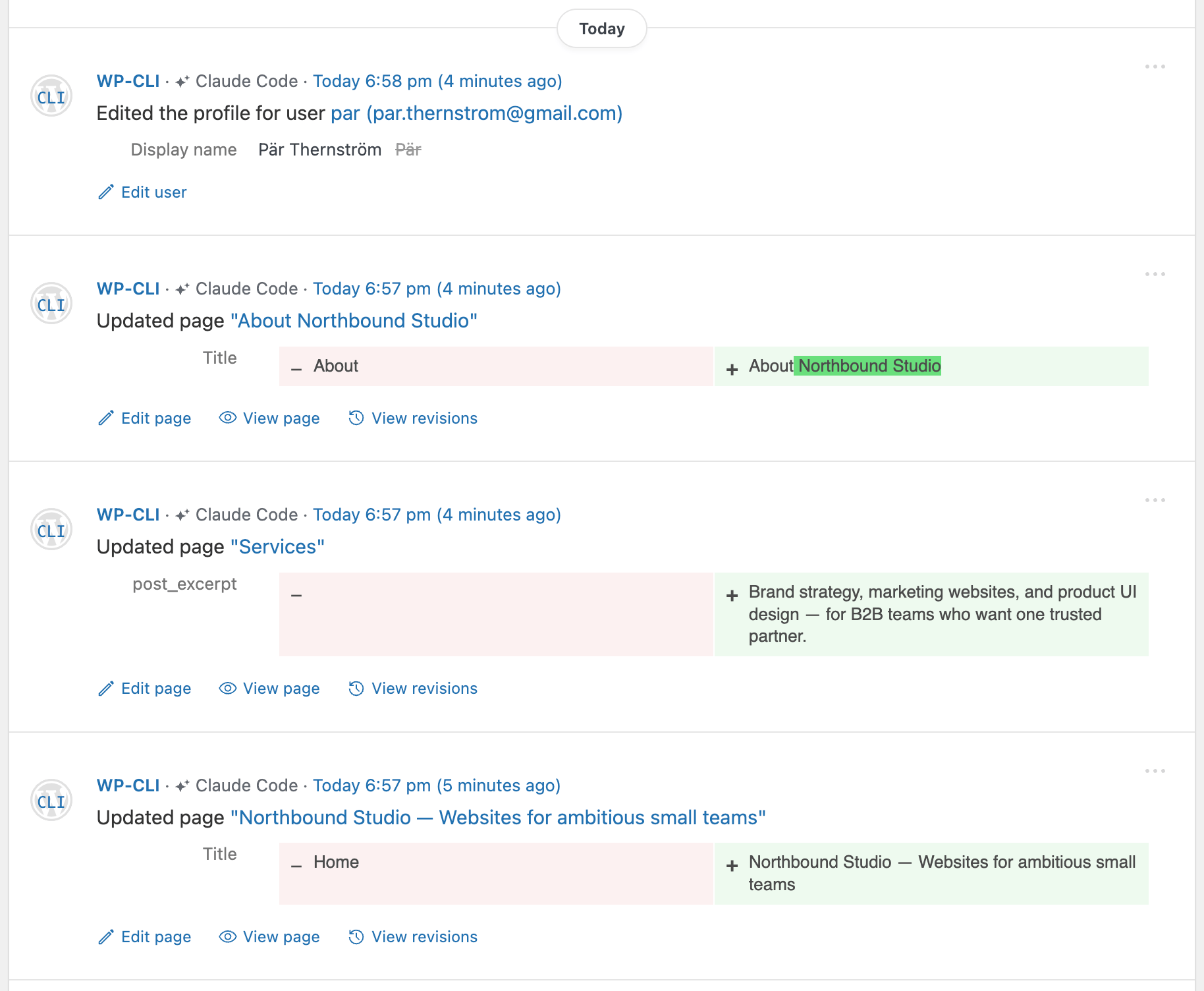
Task: Click the sparkle icon next to Claude Code on the 6:58 pm event
Action: (182, 81)
